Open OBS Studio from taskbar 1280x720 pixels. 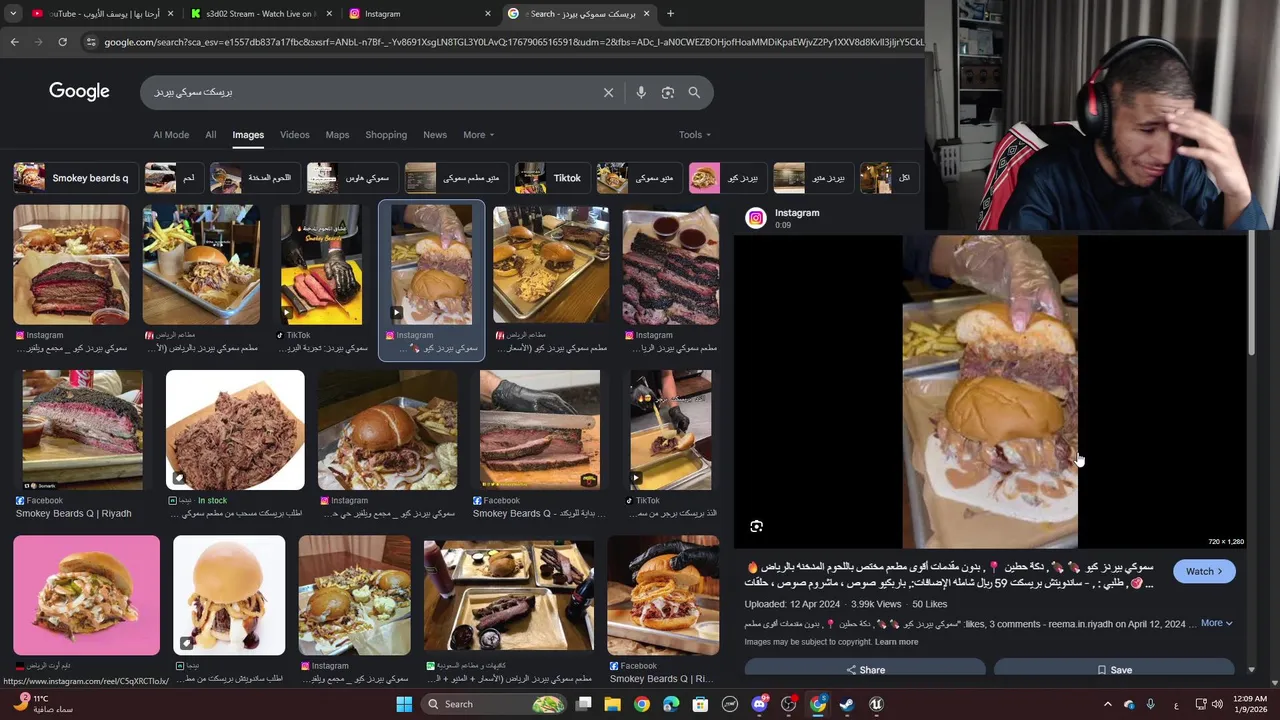[x=788, y=704]
